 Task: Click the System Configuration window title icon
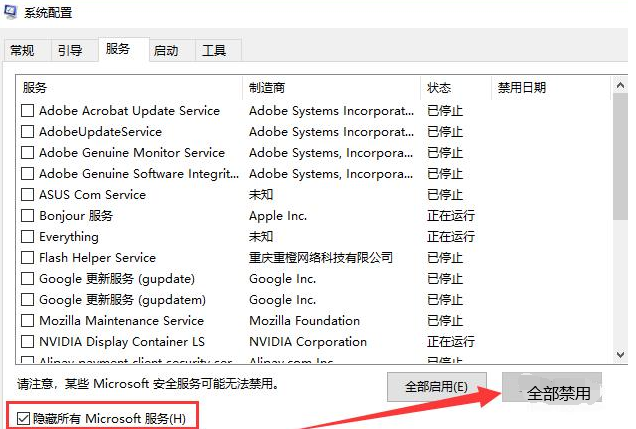(x=12, y=15)
